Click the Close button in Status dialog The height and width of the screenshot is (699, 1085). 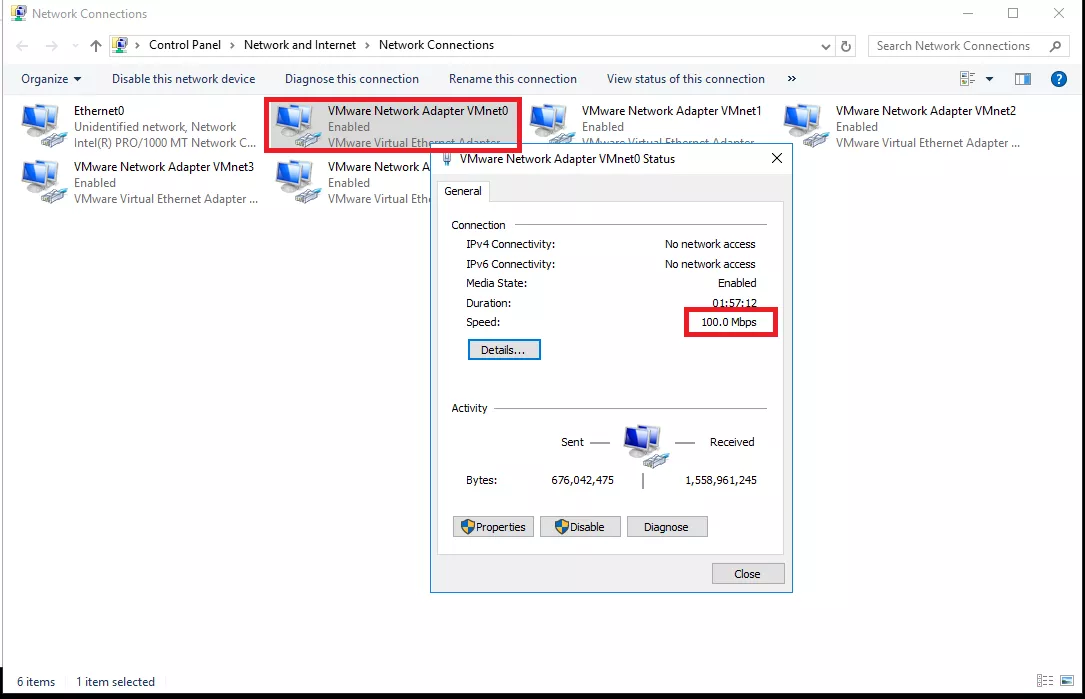(x=748, y=574)
